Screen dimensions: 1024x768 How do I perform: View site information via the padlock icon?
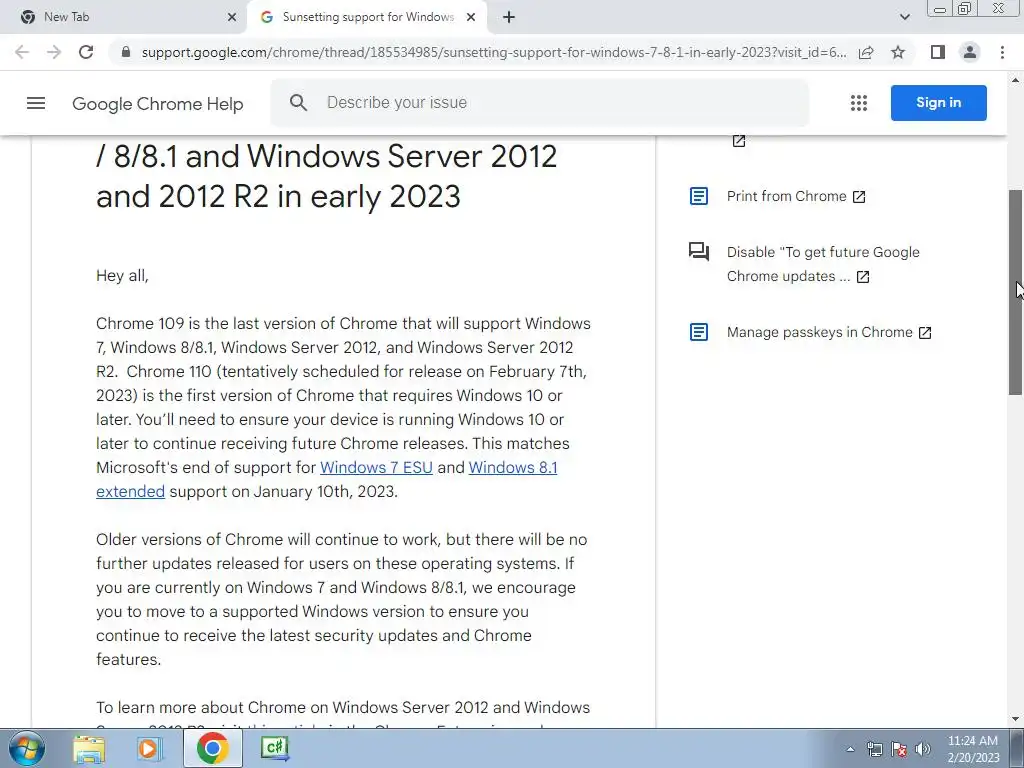[126, 52]
